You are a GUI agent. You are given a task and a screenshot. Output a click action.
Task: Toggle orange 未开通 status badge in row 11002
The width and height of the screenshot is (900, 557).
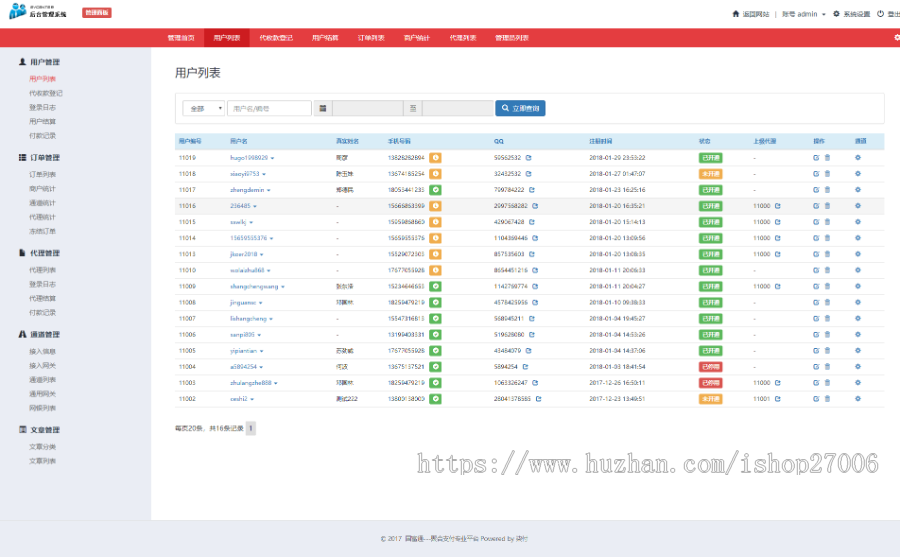710,399
